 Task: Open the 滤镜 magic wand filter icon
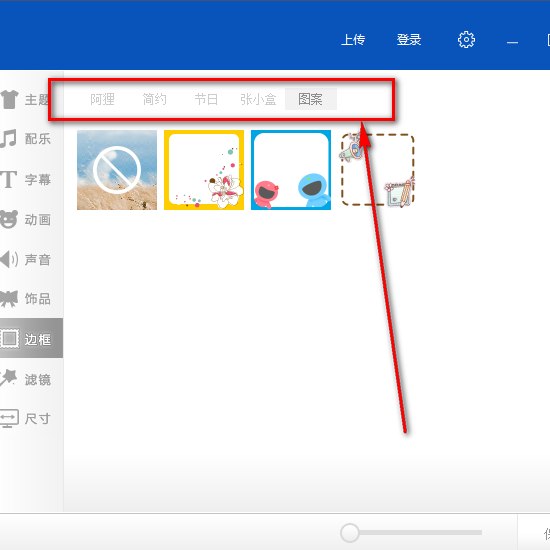coord(8,378)
